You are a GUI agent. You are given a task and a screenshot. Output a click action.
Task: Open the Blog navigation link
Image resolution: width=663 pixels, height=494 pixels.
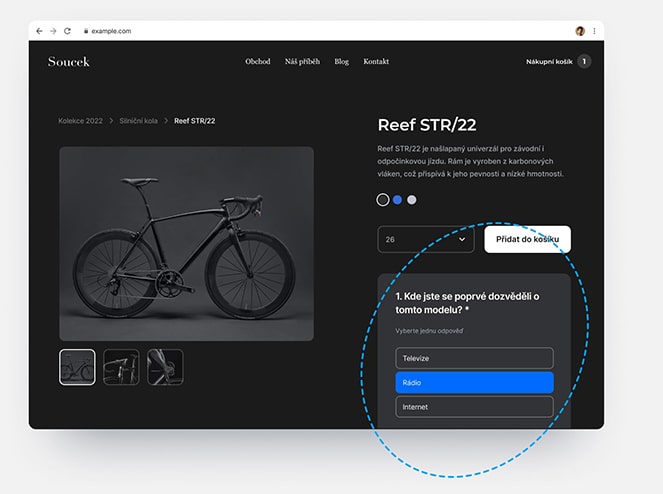coord(342,62)
